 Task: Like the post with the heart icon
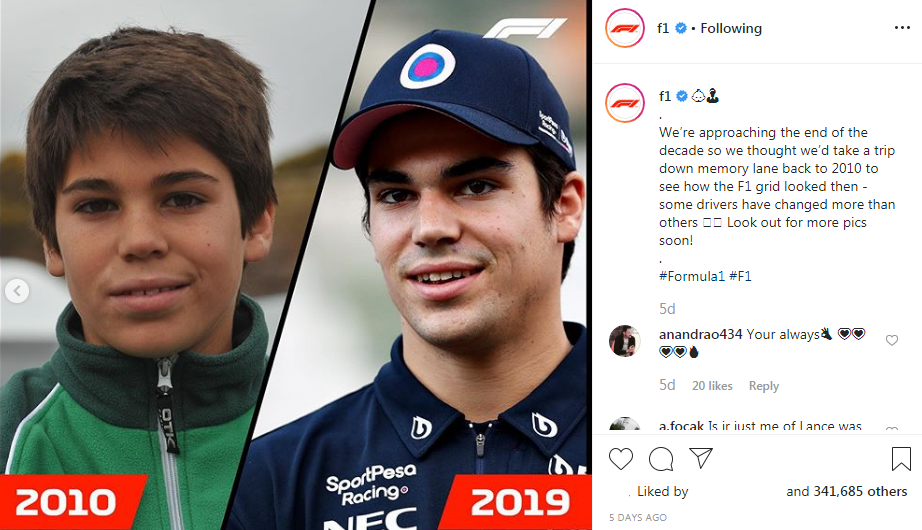point(621,459)
